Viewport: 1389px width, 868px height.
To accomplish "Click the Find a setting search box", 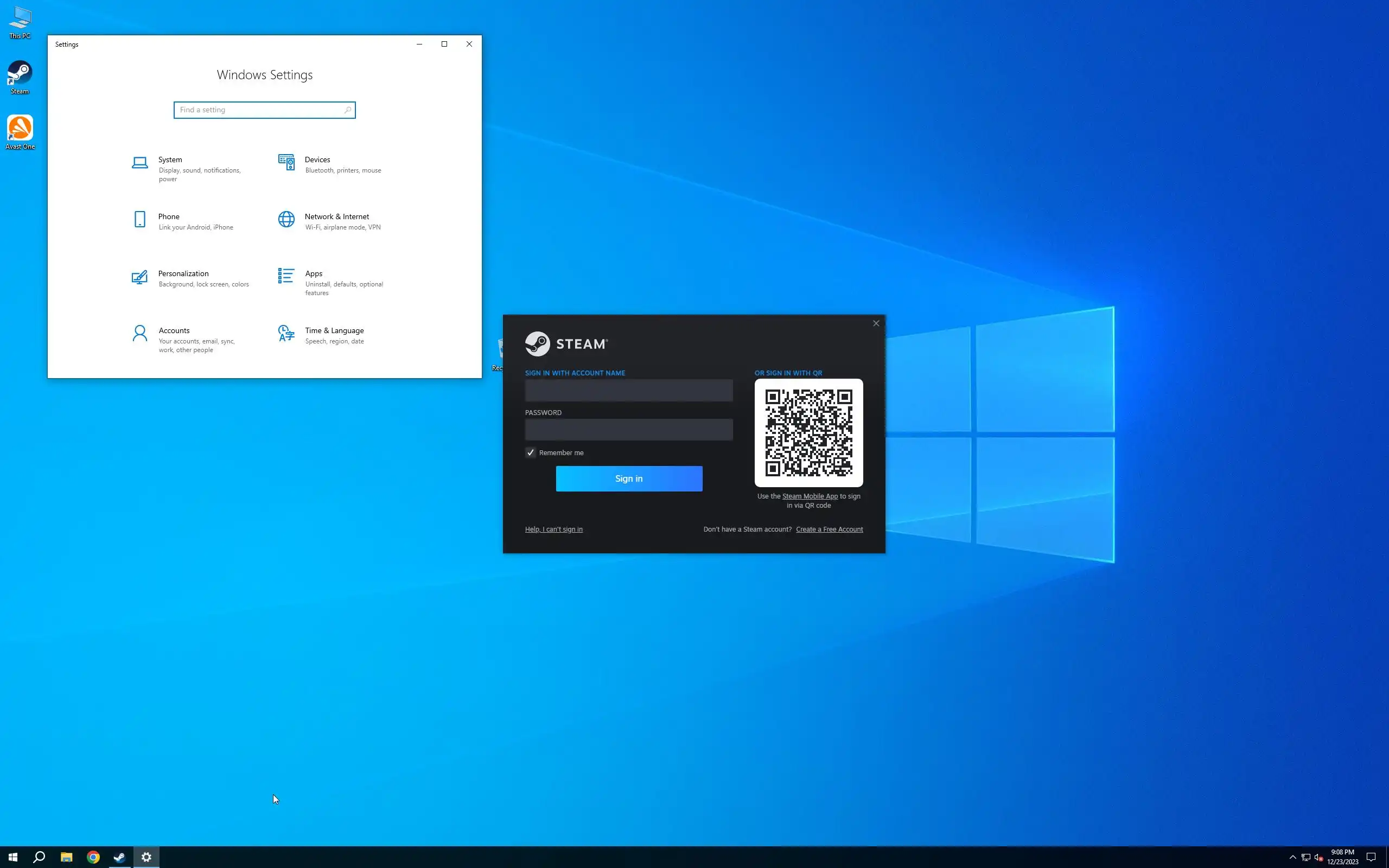I will click(261, 110).
